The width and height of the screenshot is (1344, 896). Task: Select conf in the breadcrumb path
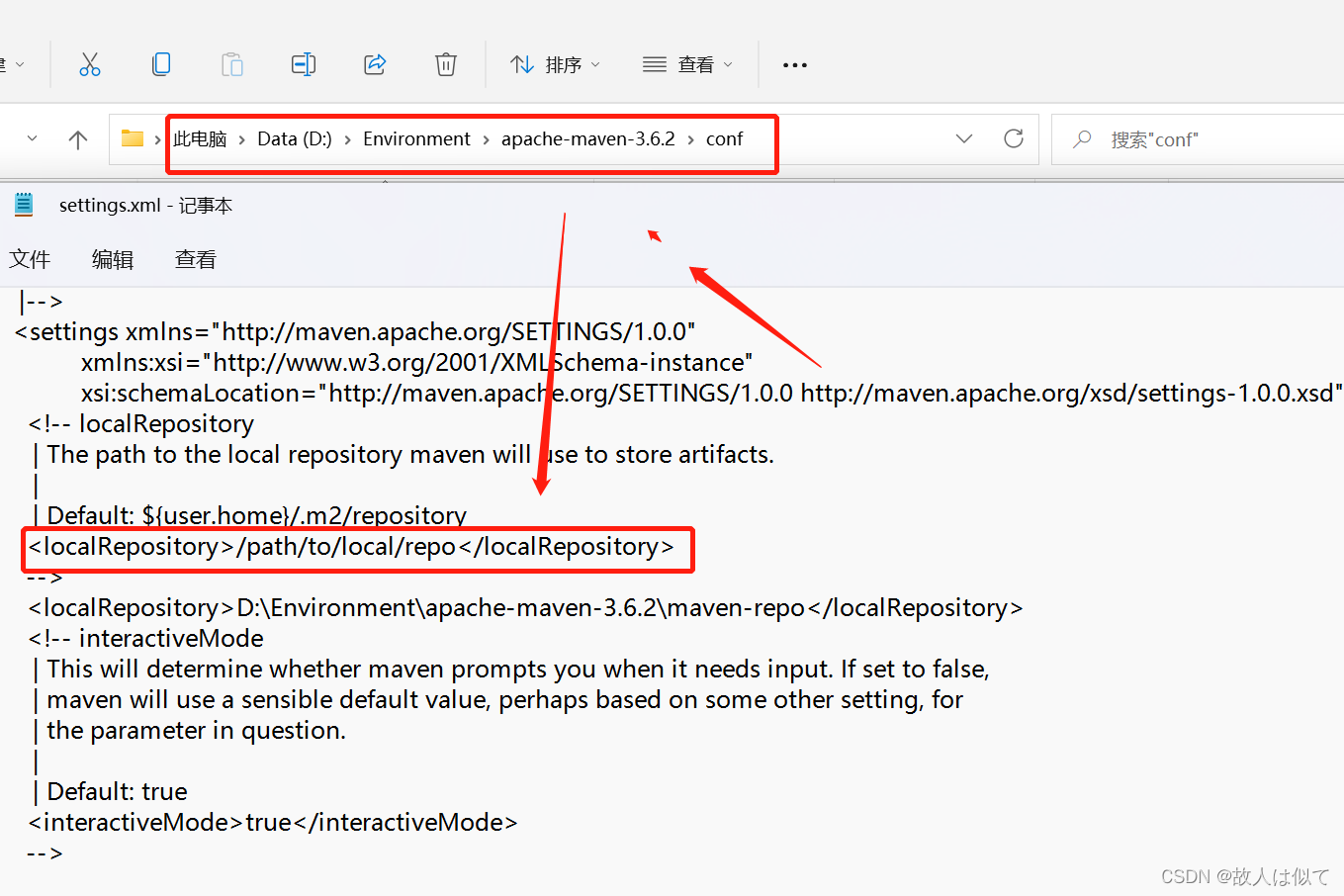(724, 139)
